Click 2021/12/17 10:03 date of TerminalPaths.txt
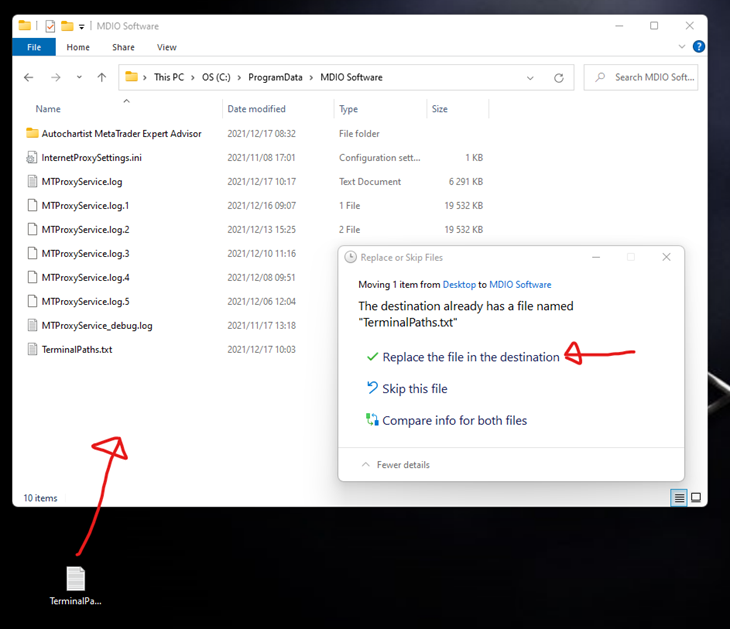This screenshot has height=629, width=730. click(x=261, y=350)
